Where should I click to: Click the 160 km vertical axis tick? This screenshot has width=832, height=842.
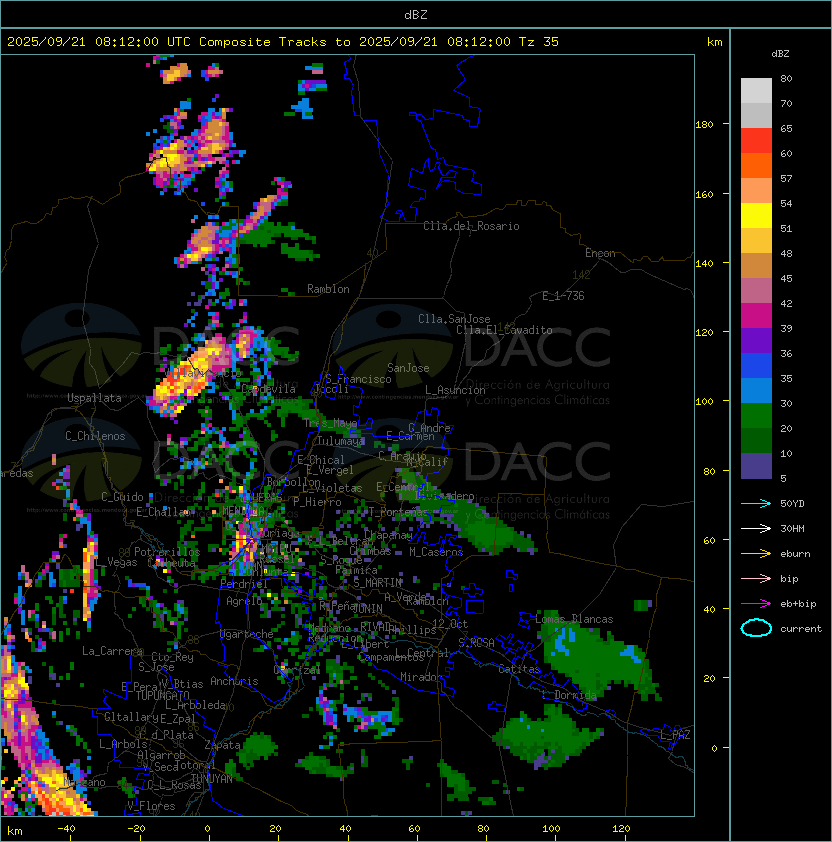pyautogui.click(x=704, y=194)
